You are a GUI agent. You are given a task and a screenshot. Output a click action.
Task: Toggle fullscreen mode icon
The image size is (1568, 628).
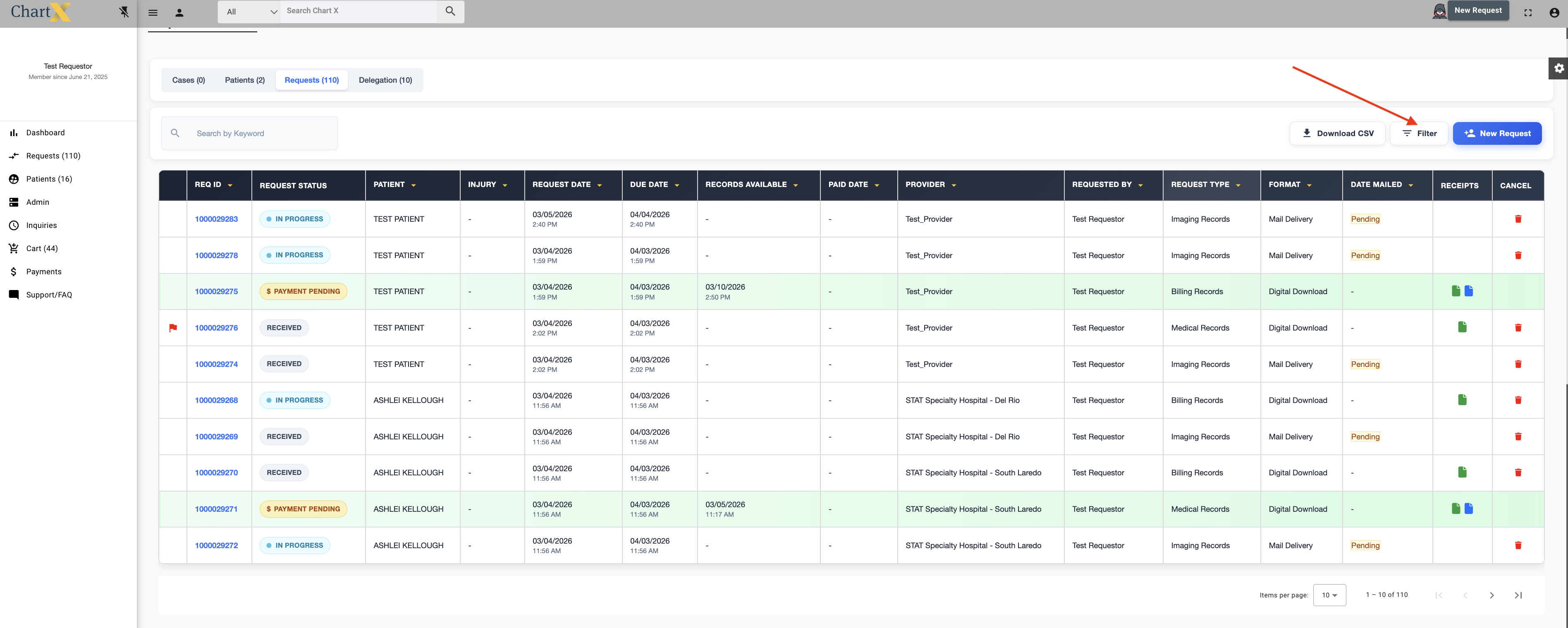tap(1527, 12)
